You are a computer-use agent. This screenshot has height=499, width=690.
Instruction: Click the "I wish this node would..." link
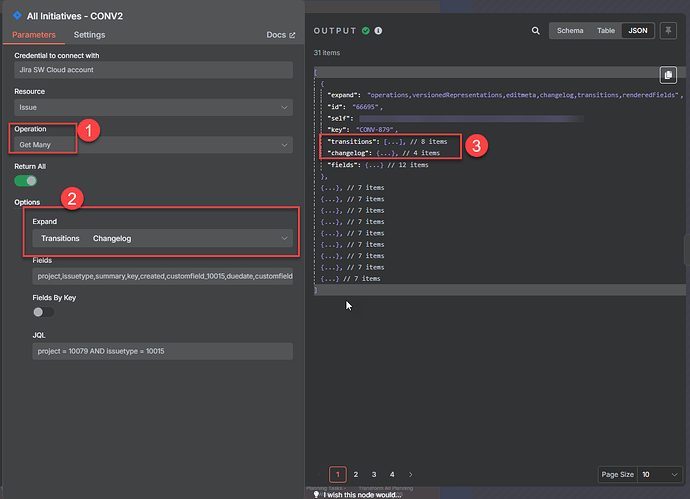362,495
